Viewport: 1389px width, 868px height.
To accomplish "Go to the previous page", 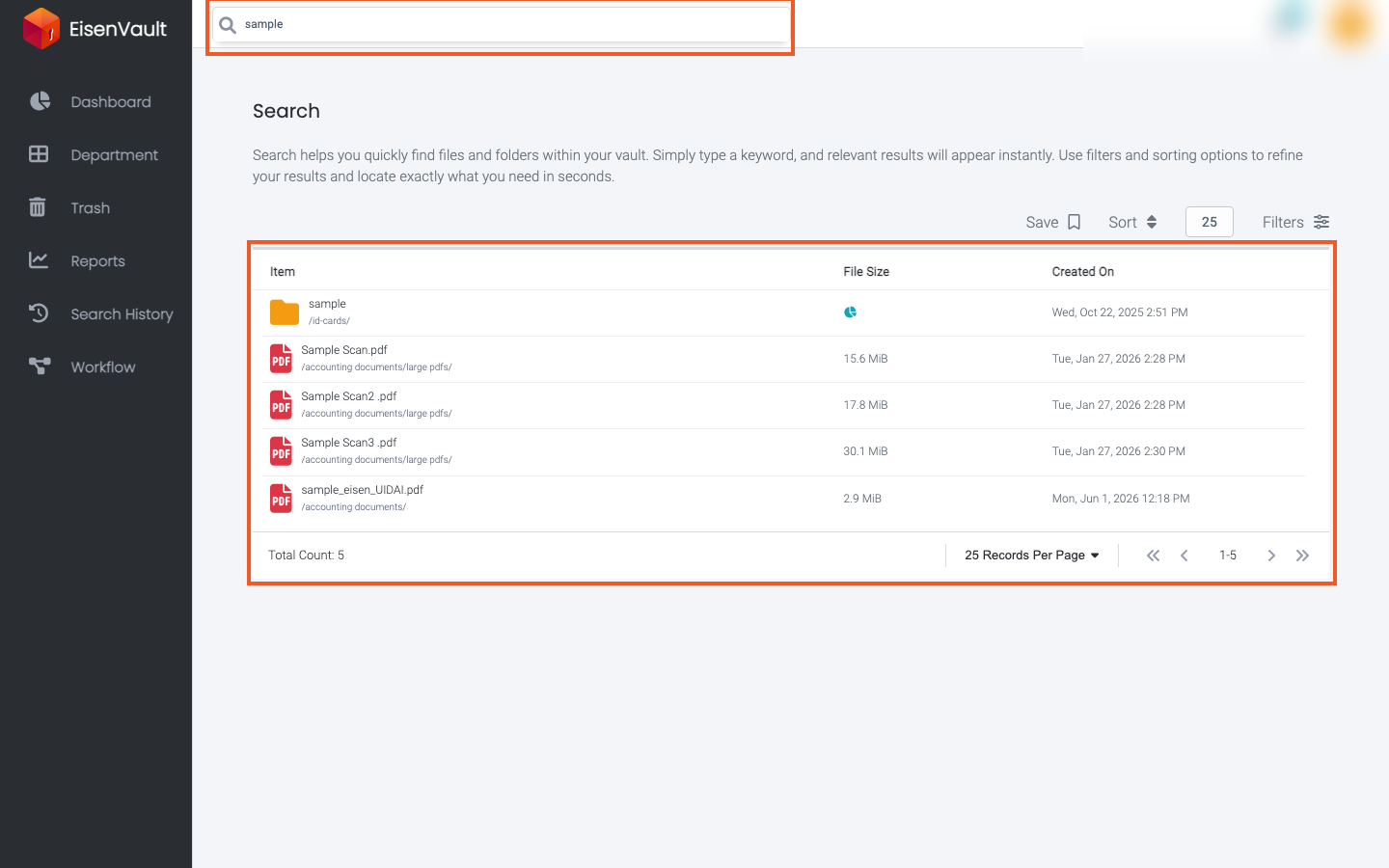I will [x=1185, y=556].
